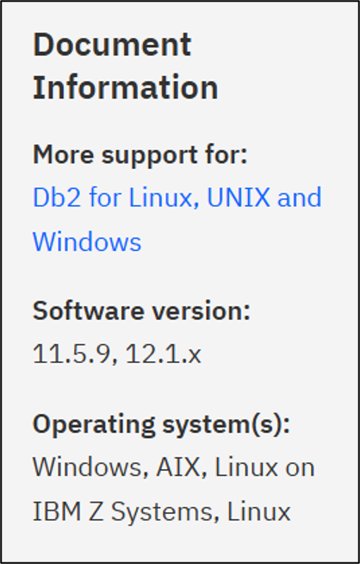Click the blue Windows link text
Screen dimensions: 360x564
87,242
